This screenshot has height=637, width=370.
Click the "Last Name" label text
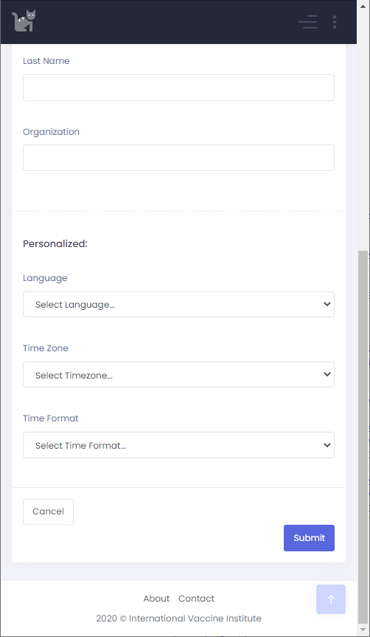(x=46, y=61)
